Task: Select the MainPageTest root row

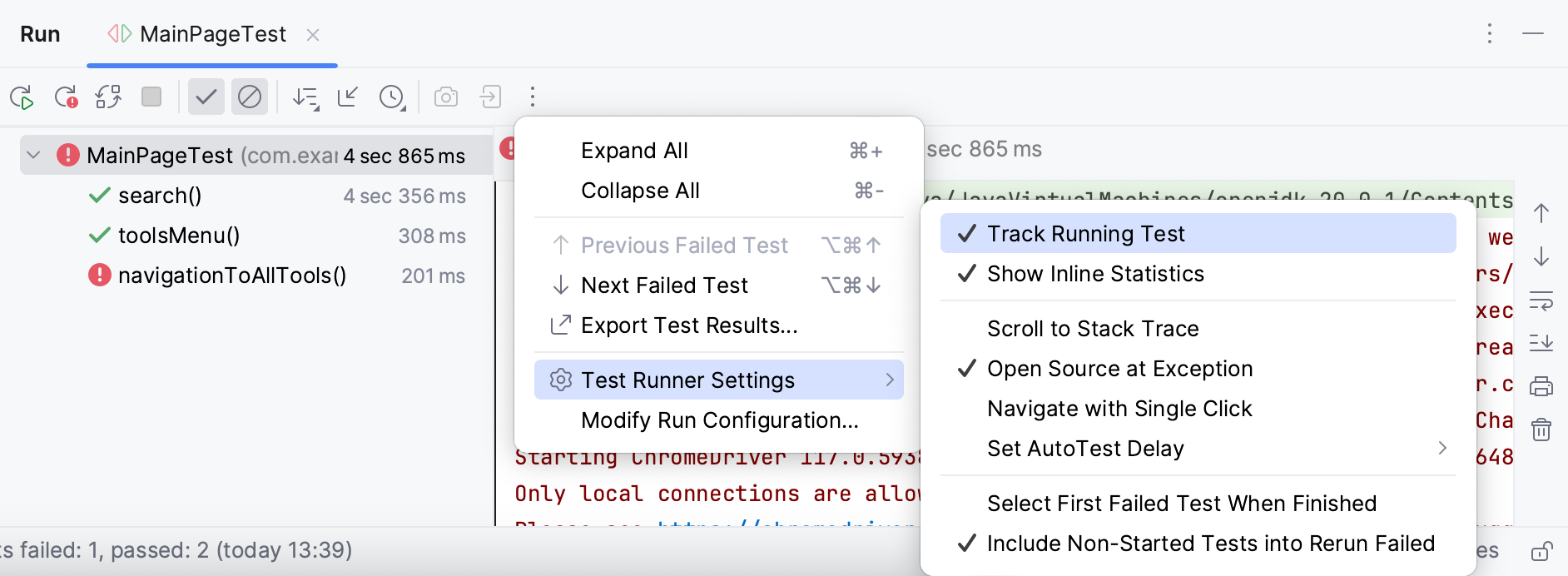Action: pyautogui.click(x=258, y=156)
